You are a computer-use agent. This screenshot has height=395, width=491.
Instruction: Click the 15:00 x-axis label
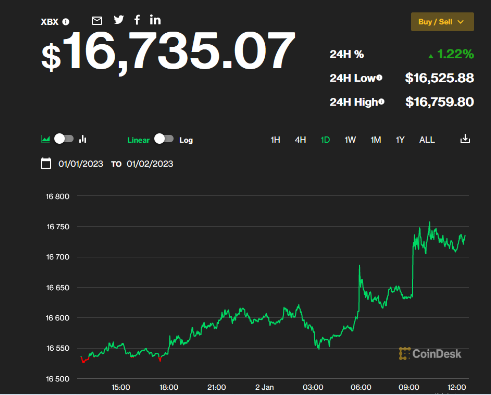121,387
